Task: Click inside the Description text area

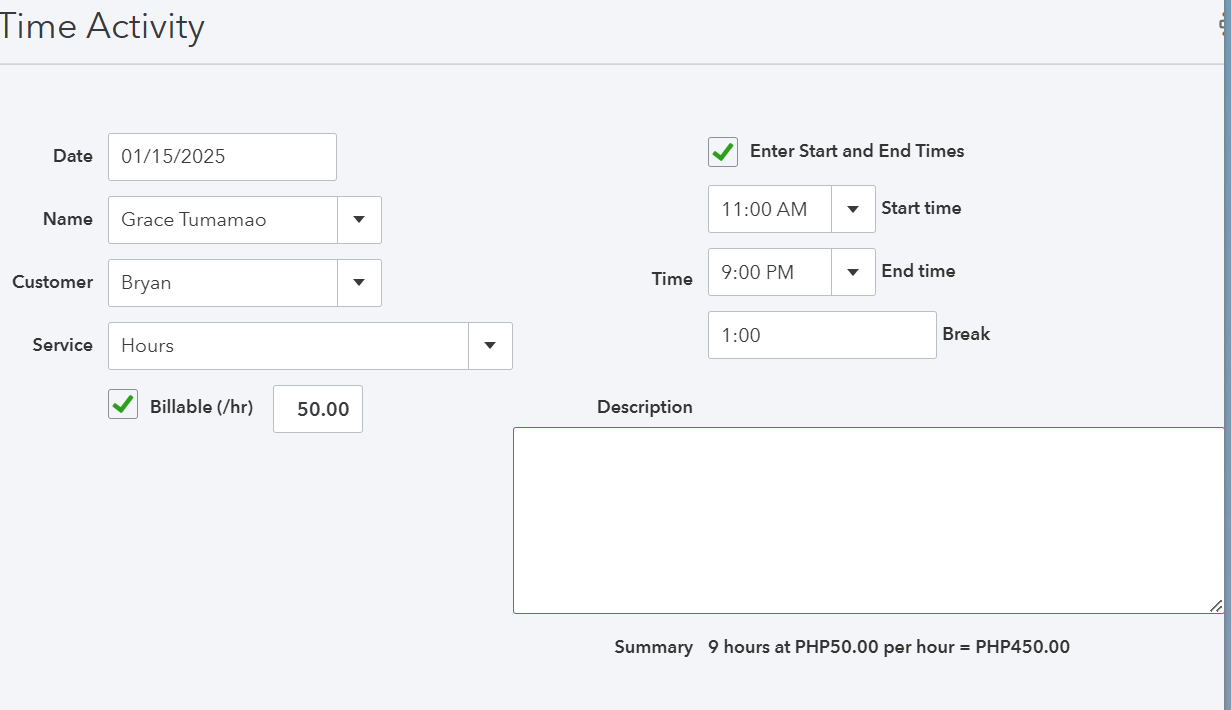Action: [x=866, y=520]
